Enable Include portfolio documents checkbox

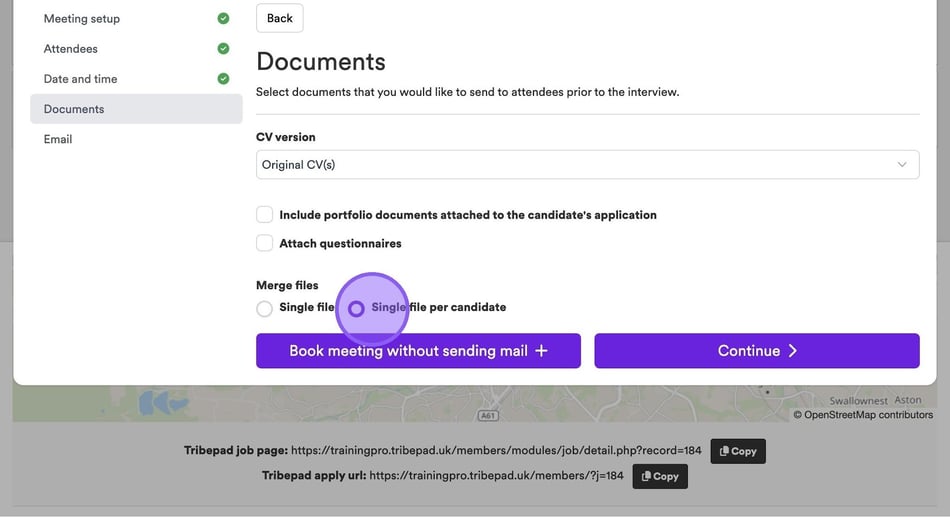tap(265, 215)
